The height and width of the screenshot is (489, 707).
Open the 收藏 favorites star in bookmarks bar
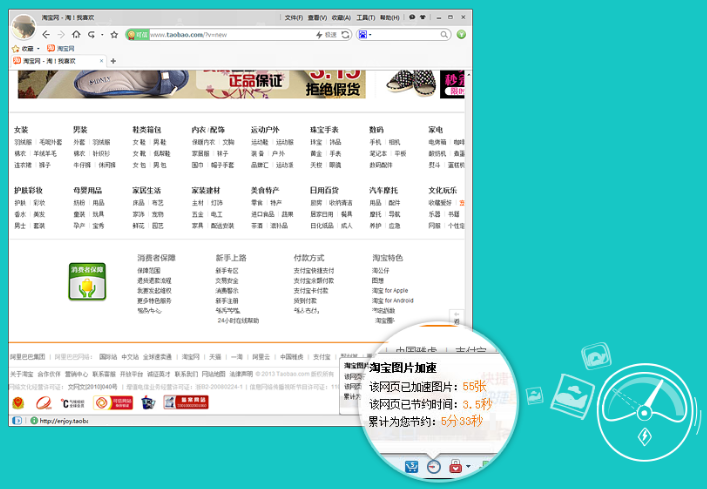point(16,49)
